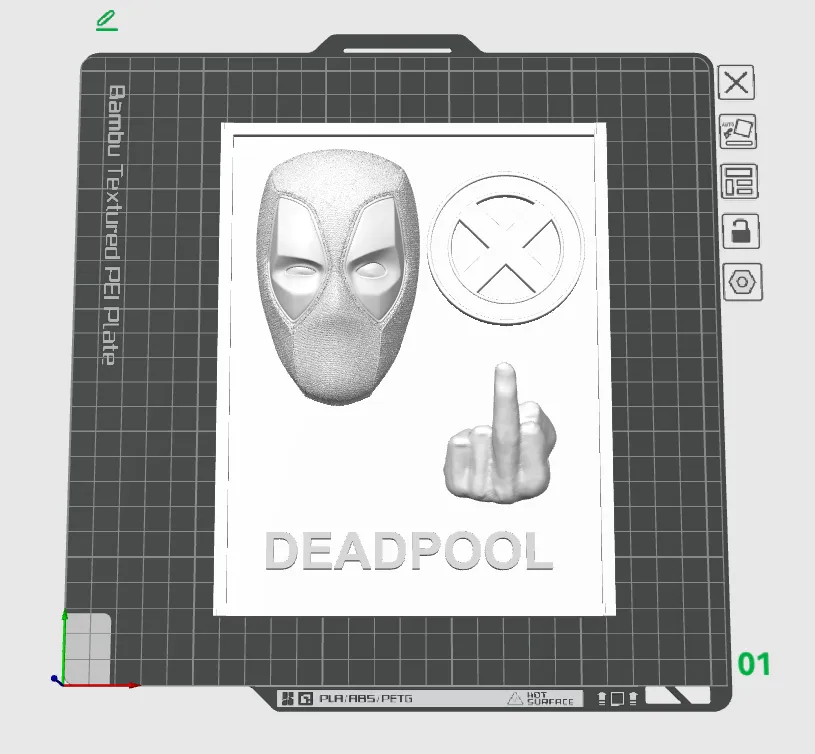Open plate settings hexagon icon
Image resolution: width=815 pixels, height=754 pixels.
pyautogui.click(x=742, y=282)
